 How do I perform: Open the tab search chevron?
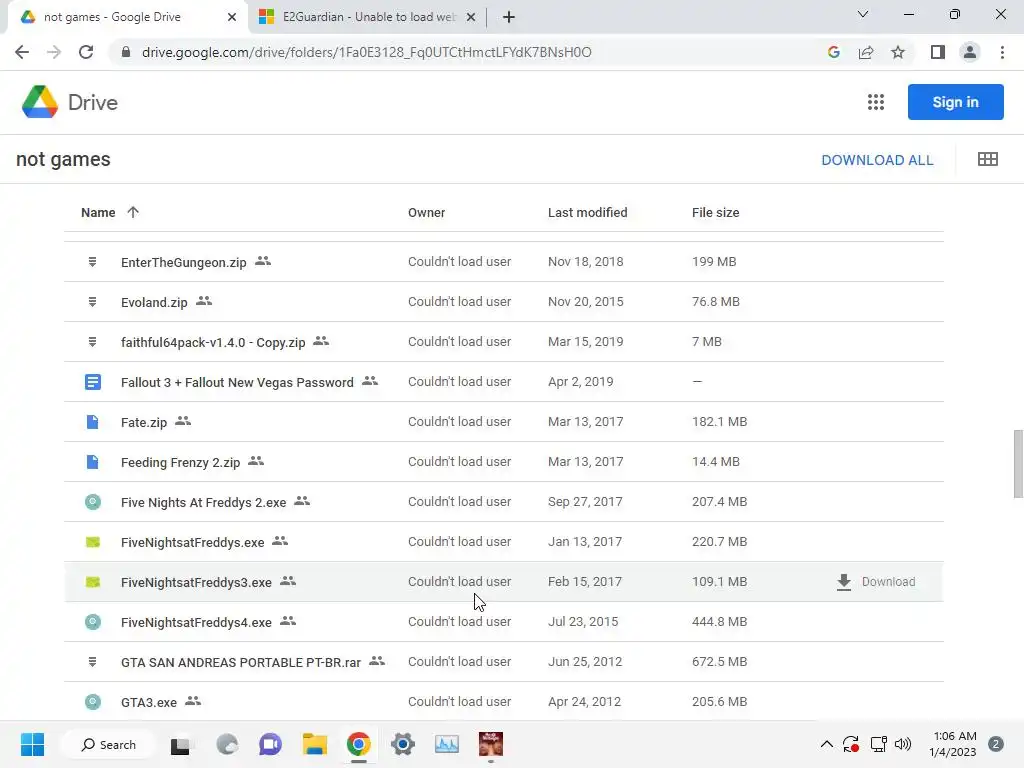click(863, 14)
